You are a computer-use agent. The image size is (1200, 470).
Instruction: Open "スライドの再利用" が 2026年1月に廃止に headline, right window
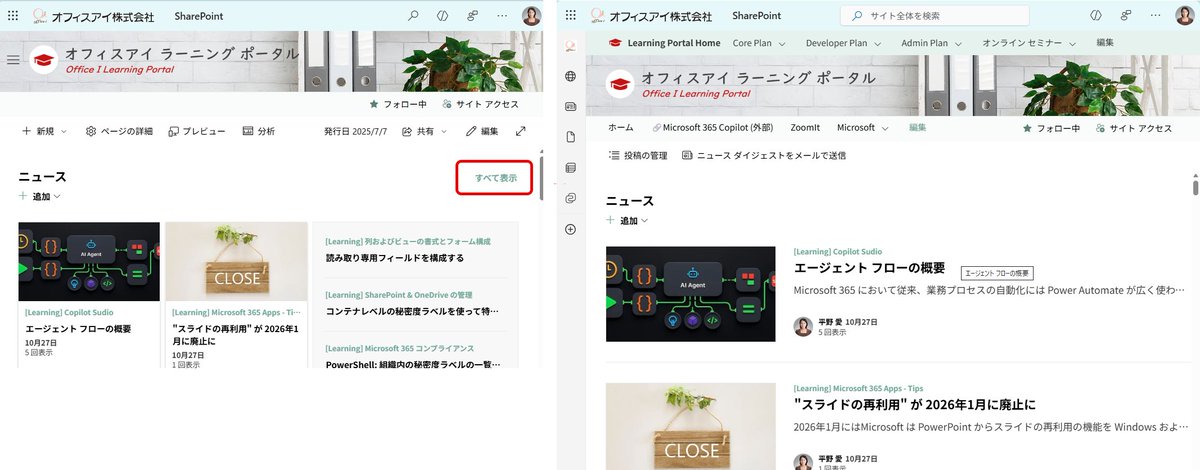pos(914,405)
